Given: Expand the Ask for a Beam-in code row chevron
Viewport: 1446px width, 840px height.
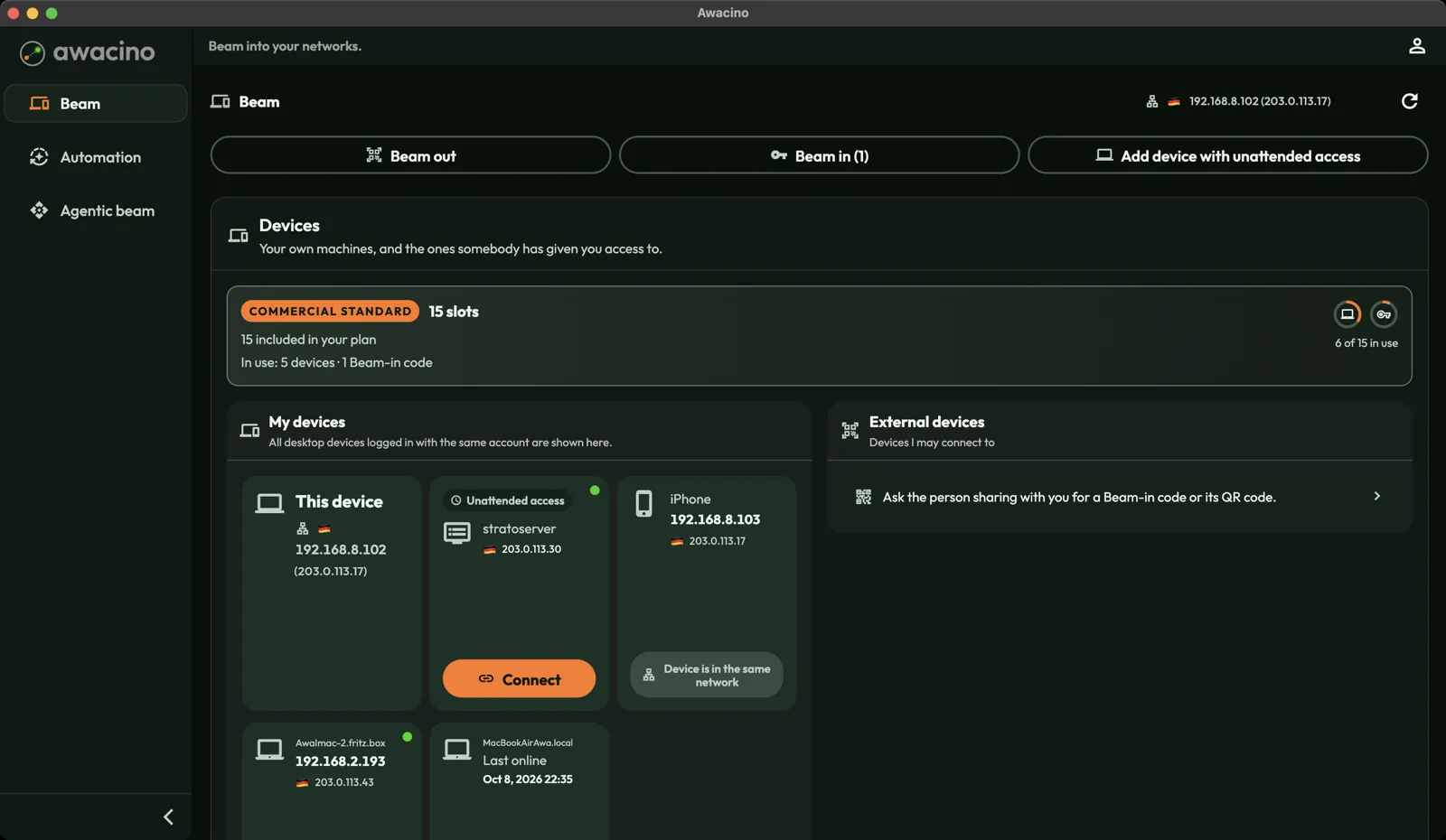Looking at the screenshot, I should coord(1376,497).
